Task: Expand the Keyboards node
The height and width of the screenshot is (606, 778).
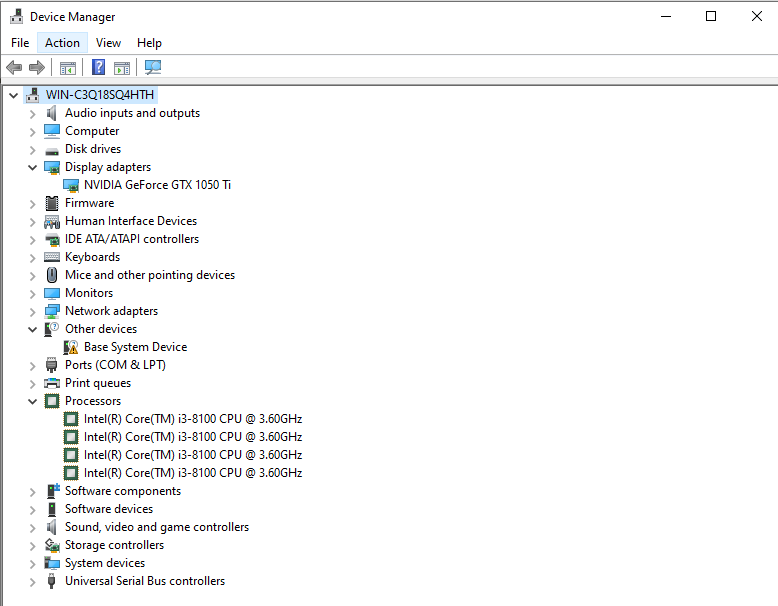Action: [32, 258]
